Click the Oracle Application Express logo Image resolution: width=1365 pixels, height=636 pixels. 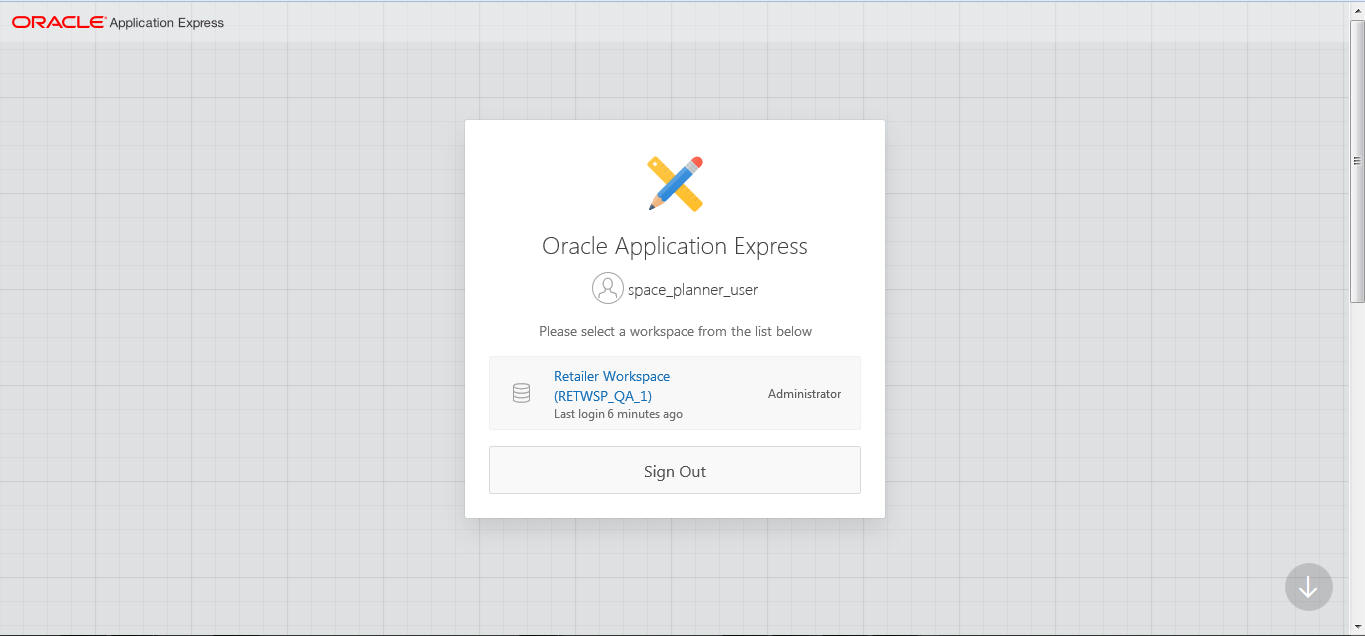(x=118, y=22)
